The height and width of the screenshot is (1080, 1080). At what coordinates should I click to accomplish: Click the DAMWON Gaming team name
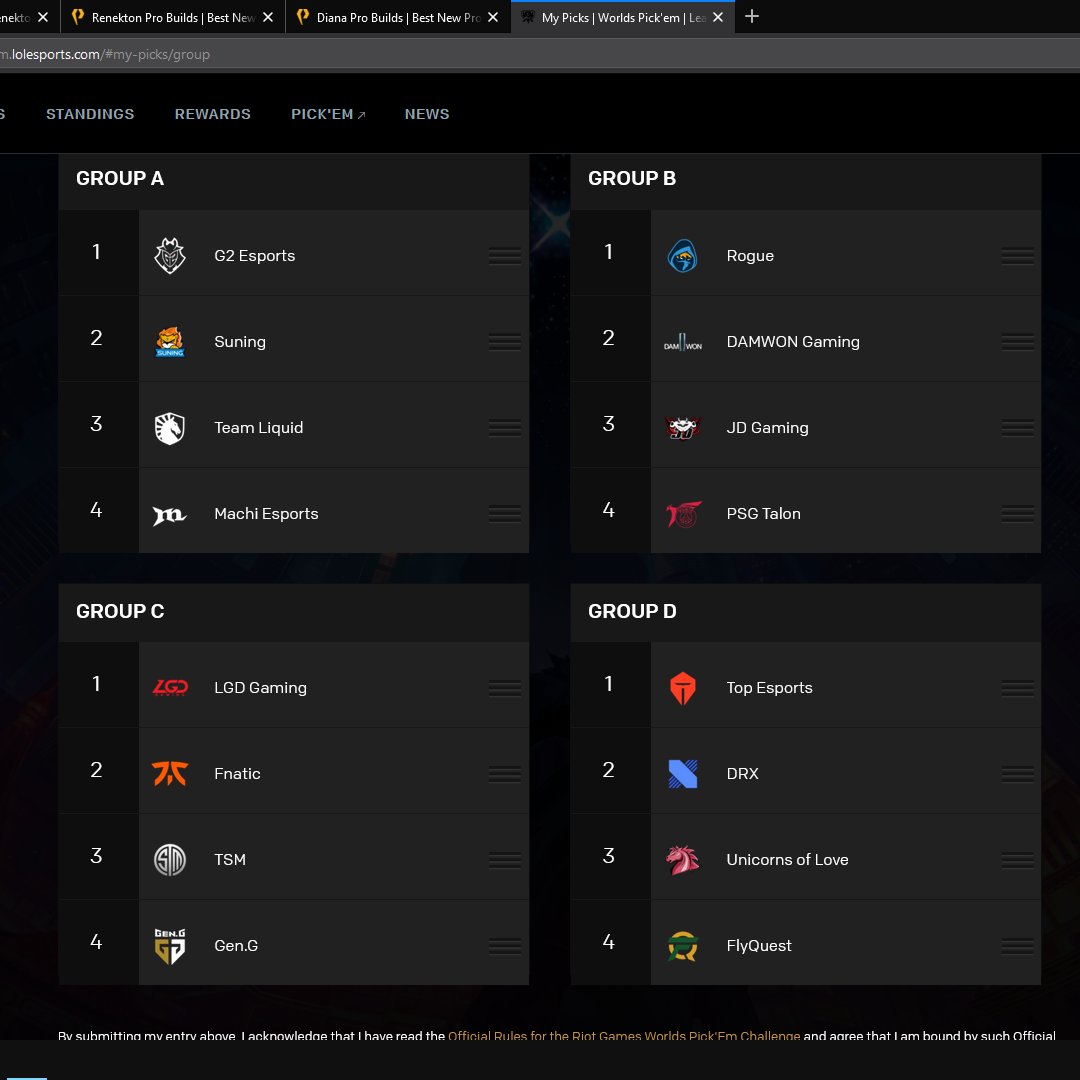click(793, 342)
